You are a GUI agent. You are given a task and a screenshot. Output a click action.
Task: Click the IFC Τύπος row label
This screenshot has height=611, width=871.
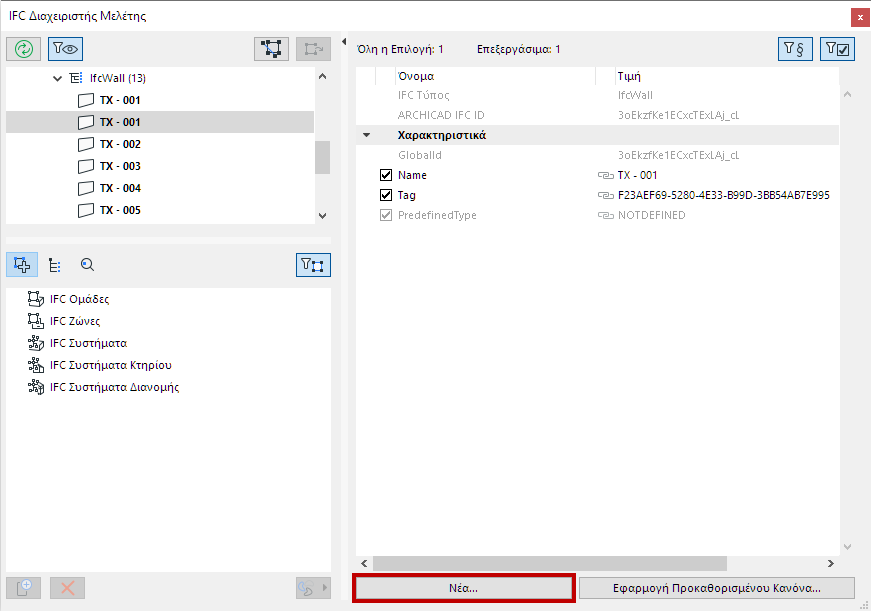(x=423, y=96)
